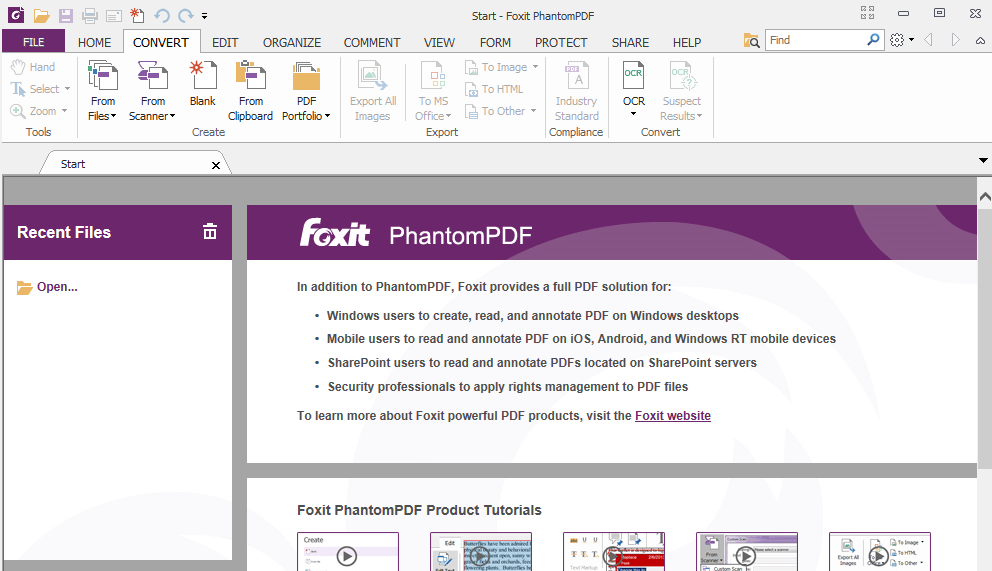Switch to the FORM tab
This screenshot has width=992, height=571.
pos(495,42)
